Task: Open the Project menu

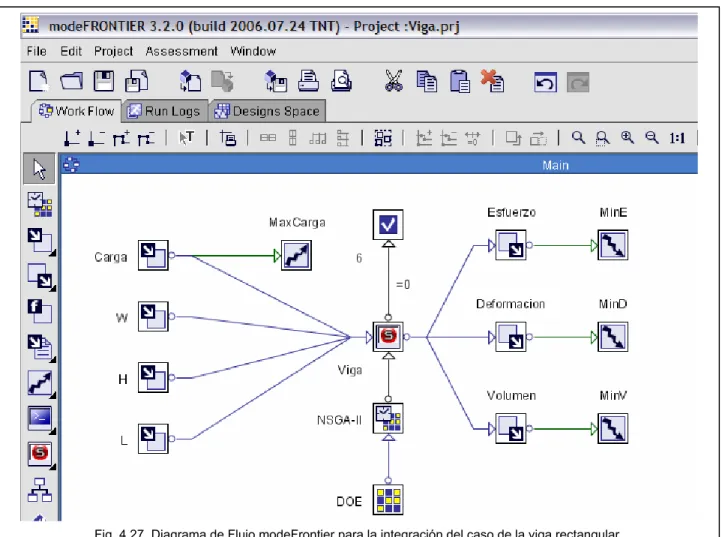Action: coord(113,51)
